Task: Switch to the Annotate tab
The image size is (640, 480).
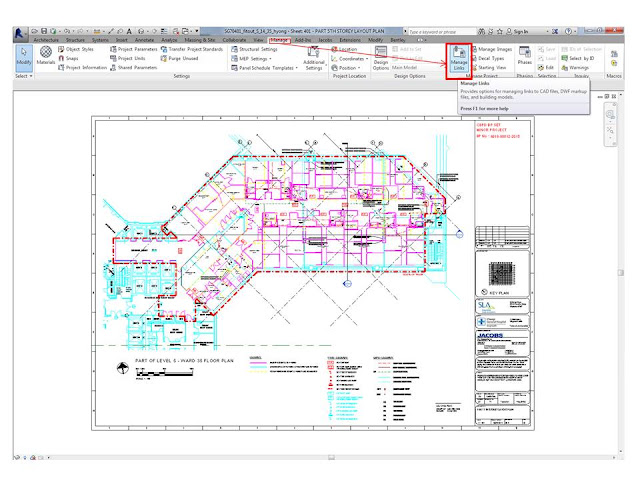Action: coord(144,40)
